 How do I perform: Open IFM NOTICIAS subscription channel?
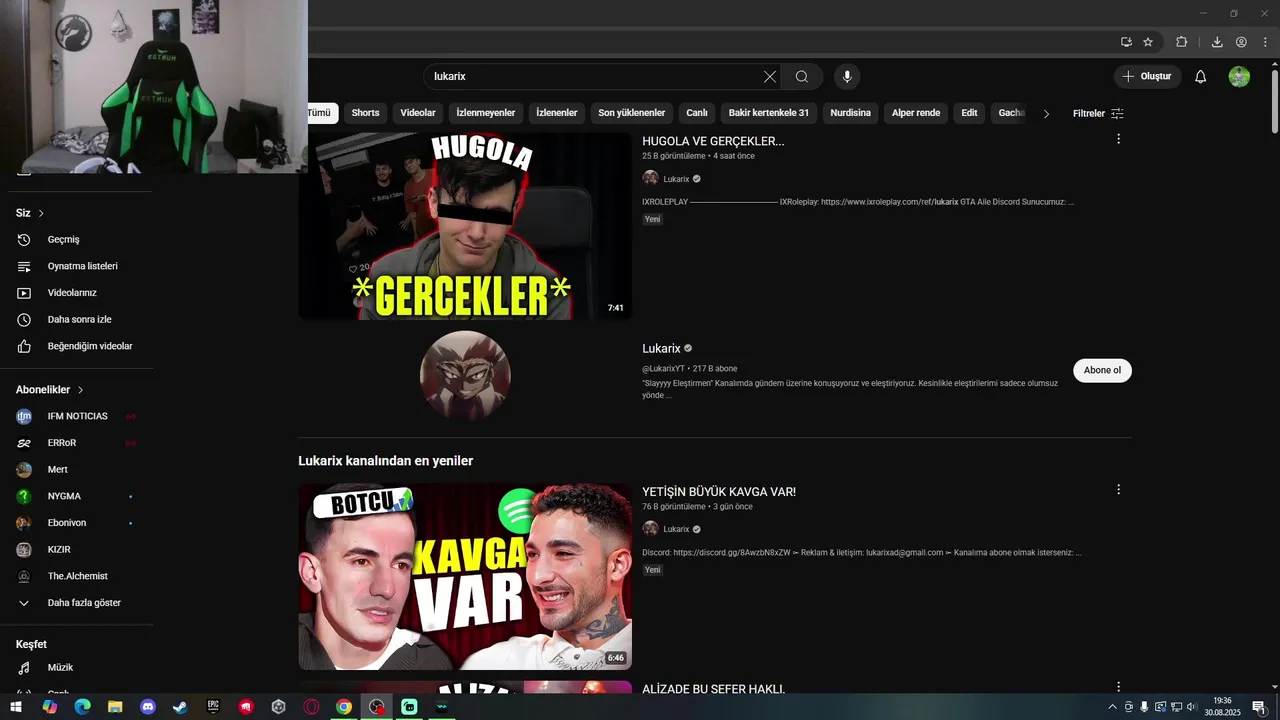pyautogui.click(x=76, y=416)
